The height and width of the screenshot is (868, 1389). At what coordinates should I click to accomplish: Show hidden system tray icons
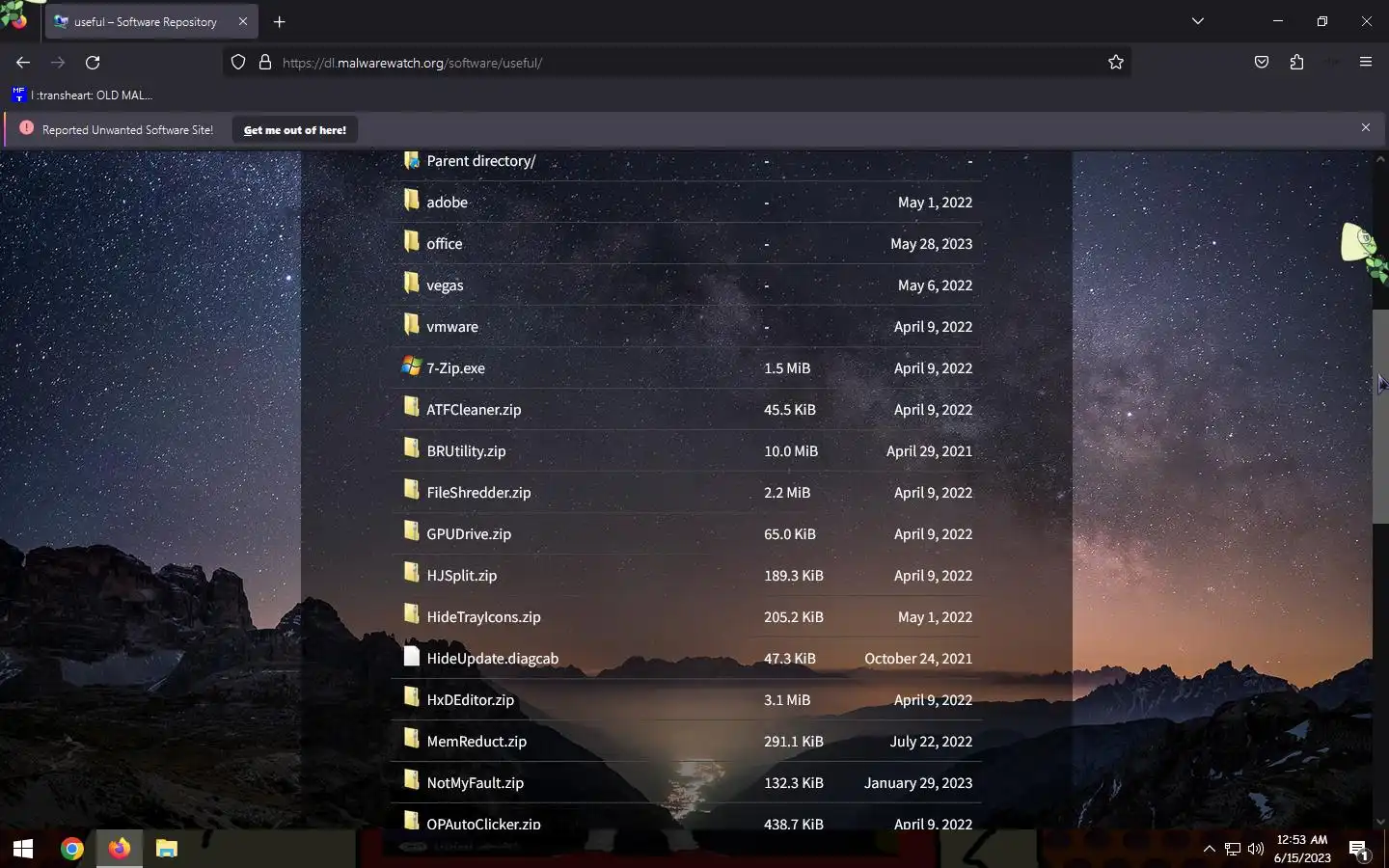click(x=1209, y=849)
